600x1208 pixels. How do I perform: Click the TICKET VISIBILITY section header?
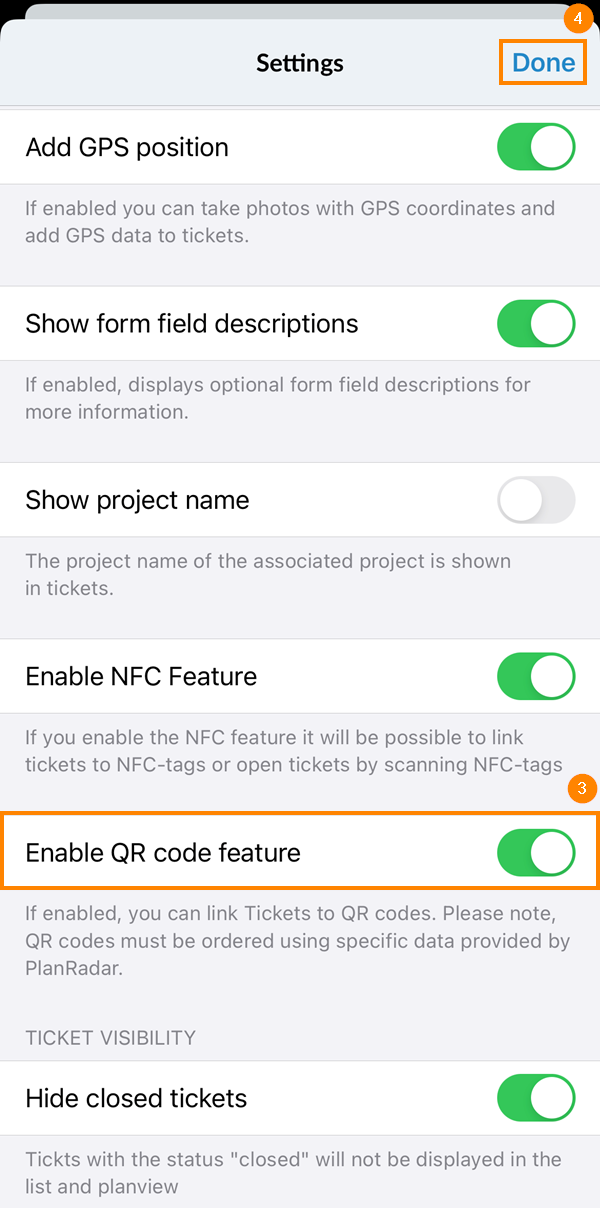(x=110, y=1038)
